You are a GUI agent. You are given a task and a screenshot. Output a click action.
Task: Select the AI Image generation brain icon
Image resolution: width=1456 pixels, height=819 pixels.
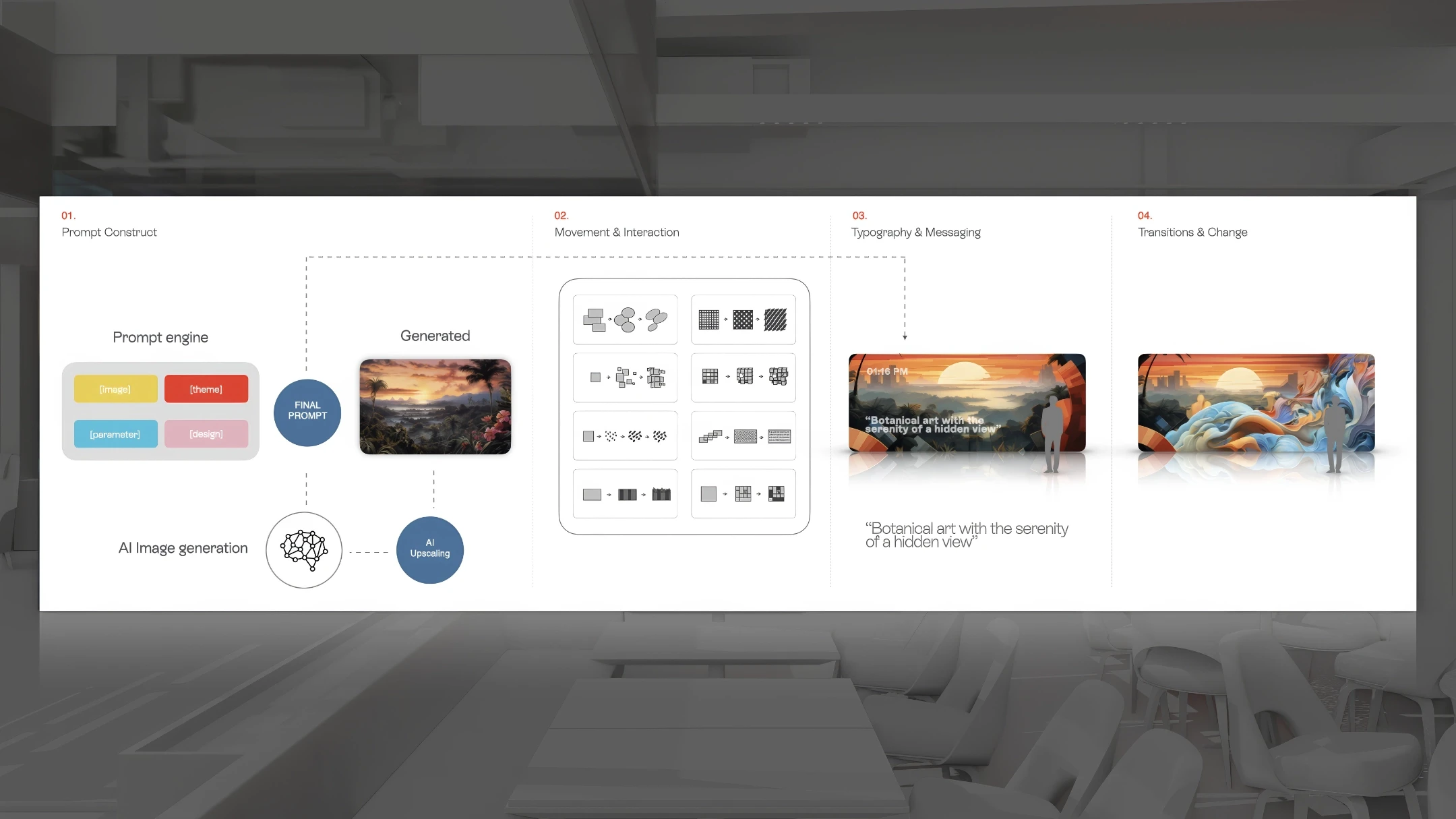point(305,550)
